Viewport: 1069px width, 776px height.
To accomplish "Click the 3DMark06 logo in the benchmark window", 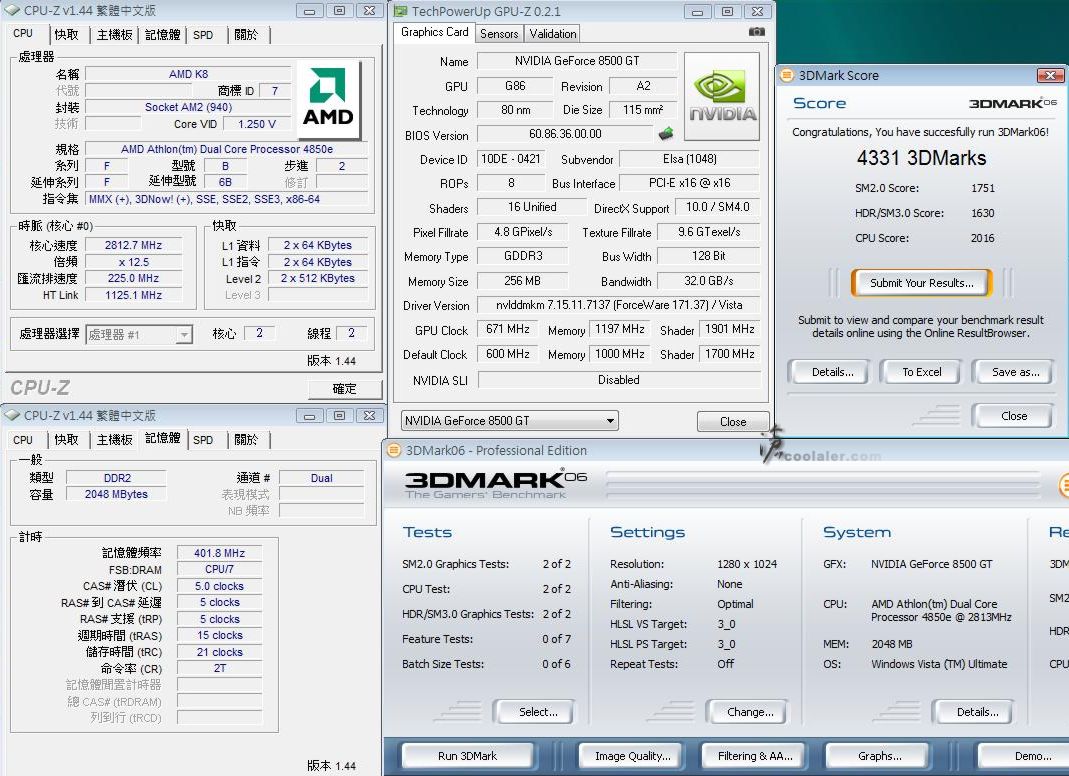I will click(496, 483).
